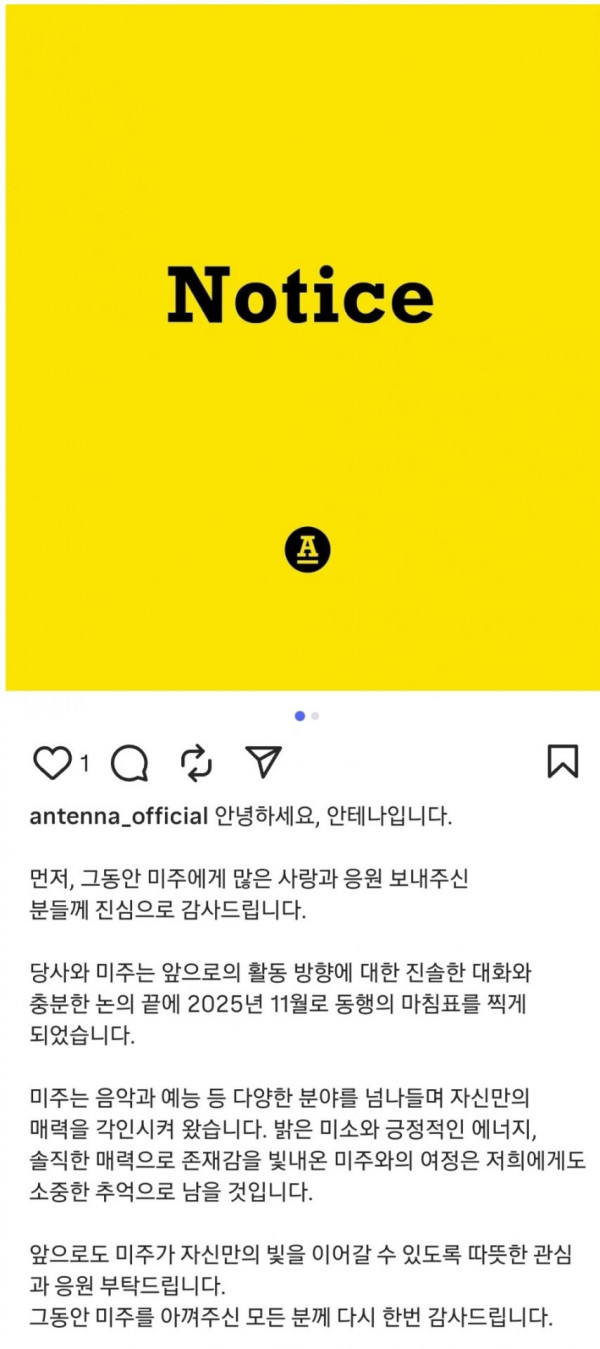View the like count number 1
600x1349 pixels.
coord(84,764)
